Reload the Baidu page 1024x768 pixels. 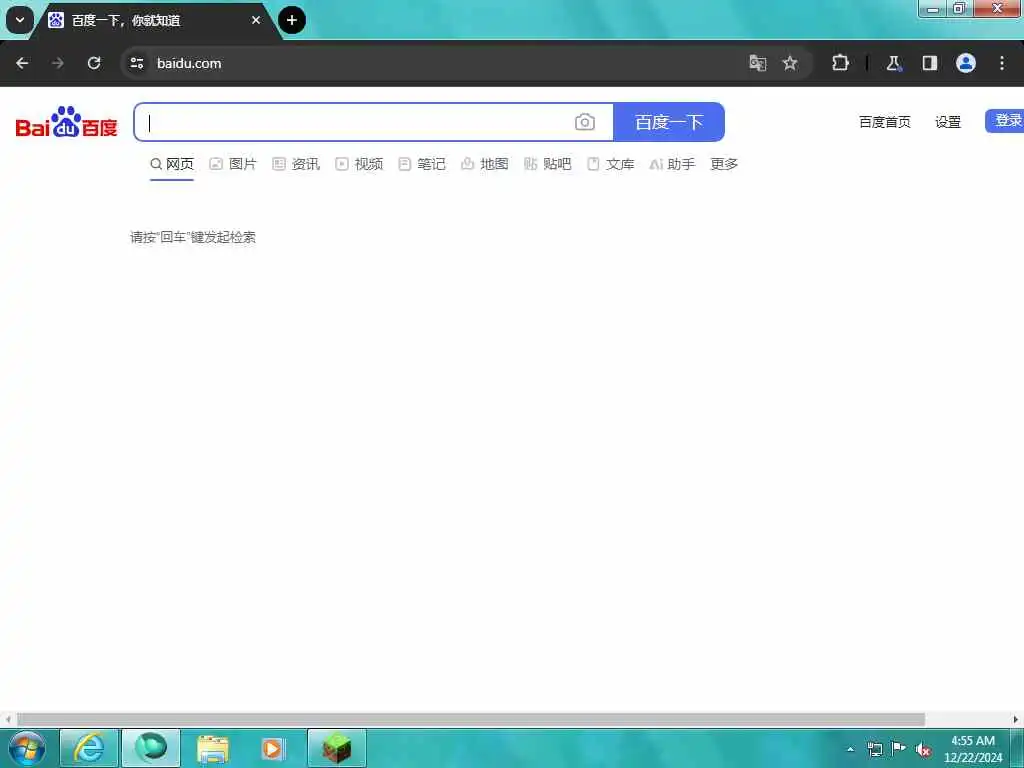[94, 63]
